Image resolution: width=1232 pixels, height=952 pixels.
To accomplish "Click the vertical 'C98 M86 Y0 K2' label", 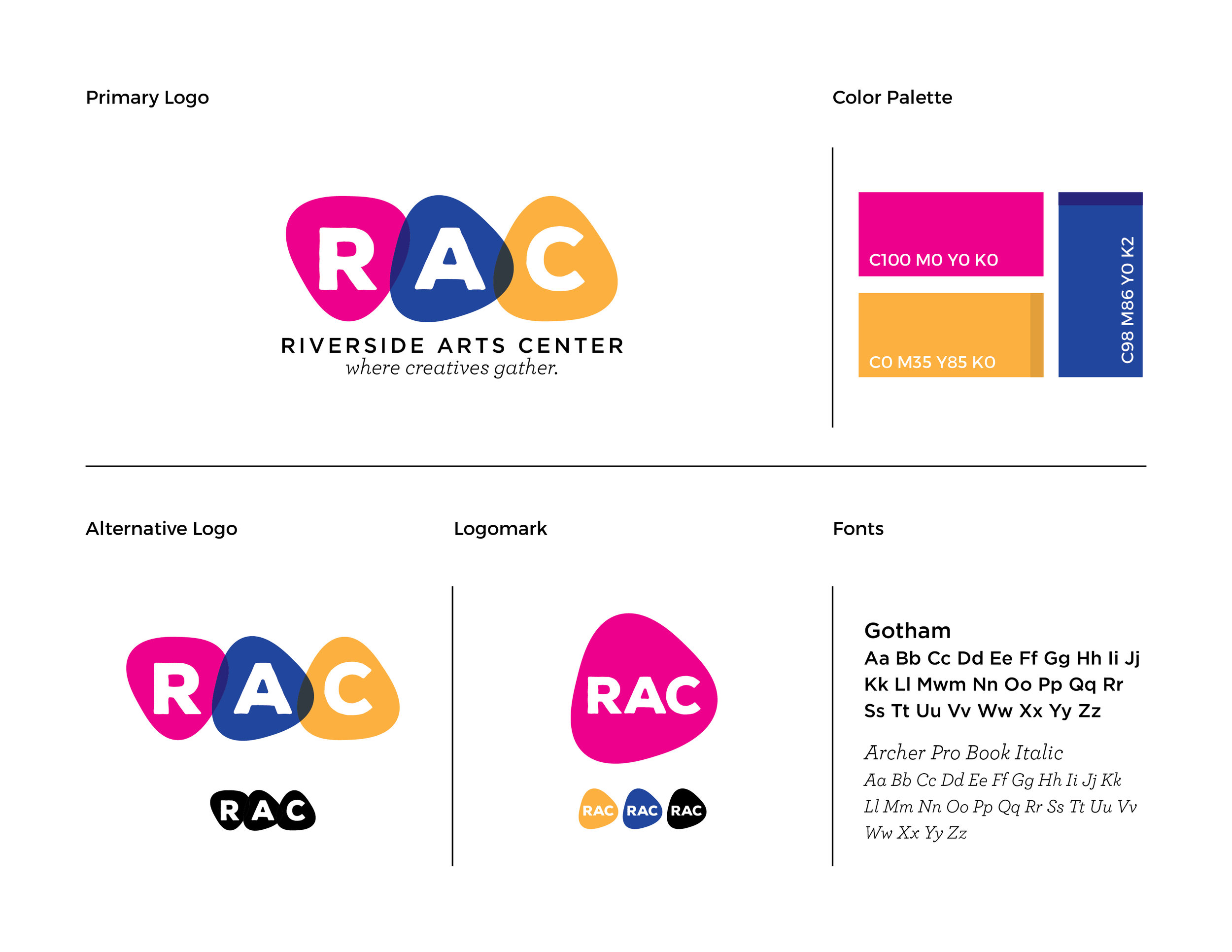I will click(x=1127, y=300).
